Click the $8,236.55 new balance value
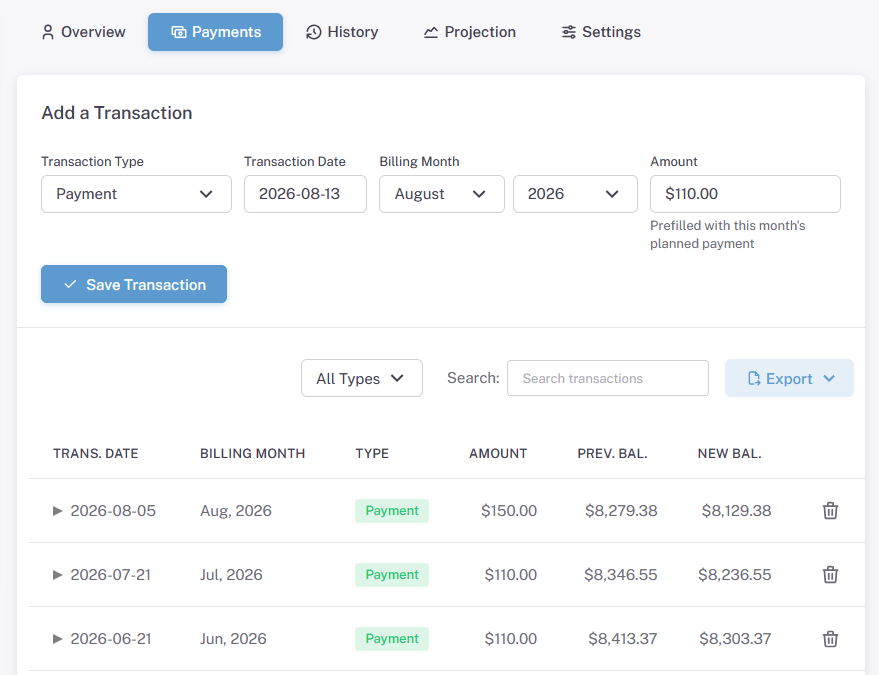Image resolution: width=879 pixels, height=675 pixels. pos(735,575)
